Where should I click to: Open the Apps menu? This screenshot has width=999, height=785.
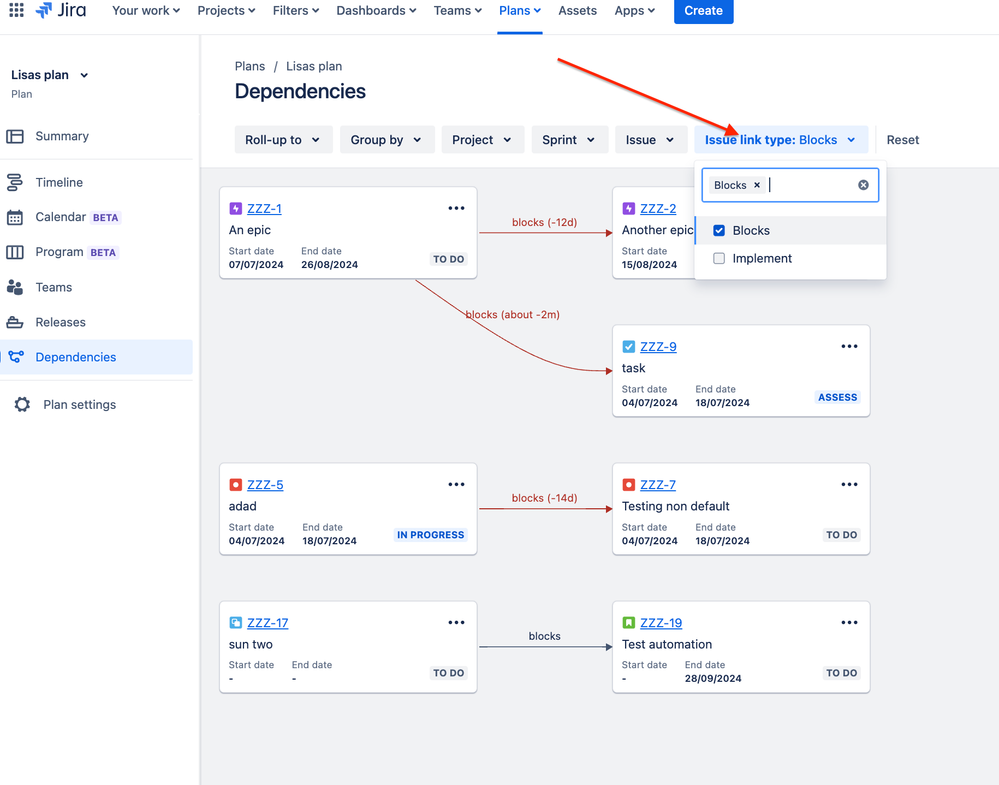[635, 10]
